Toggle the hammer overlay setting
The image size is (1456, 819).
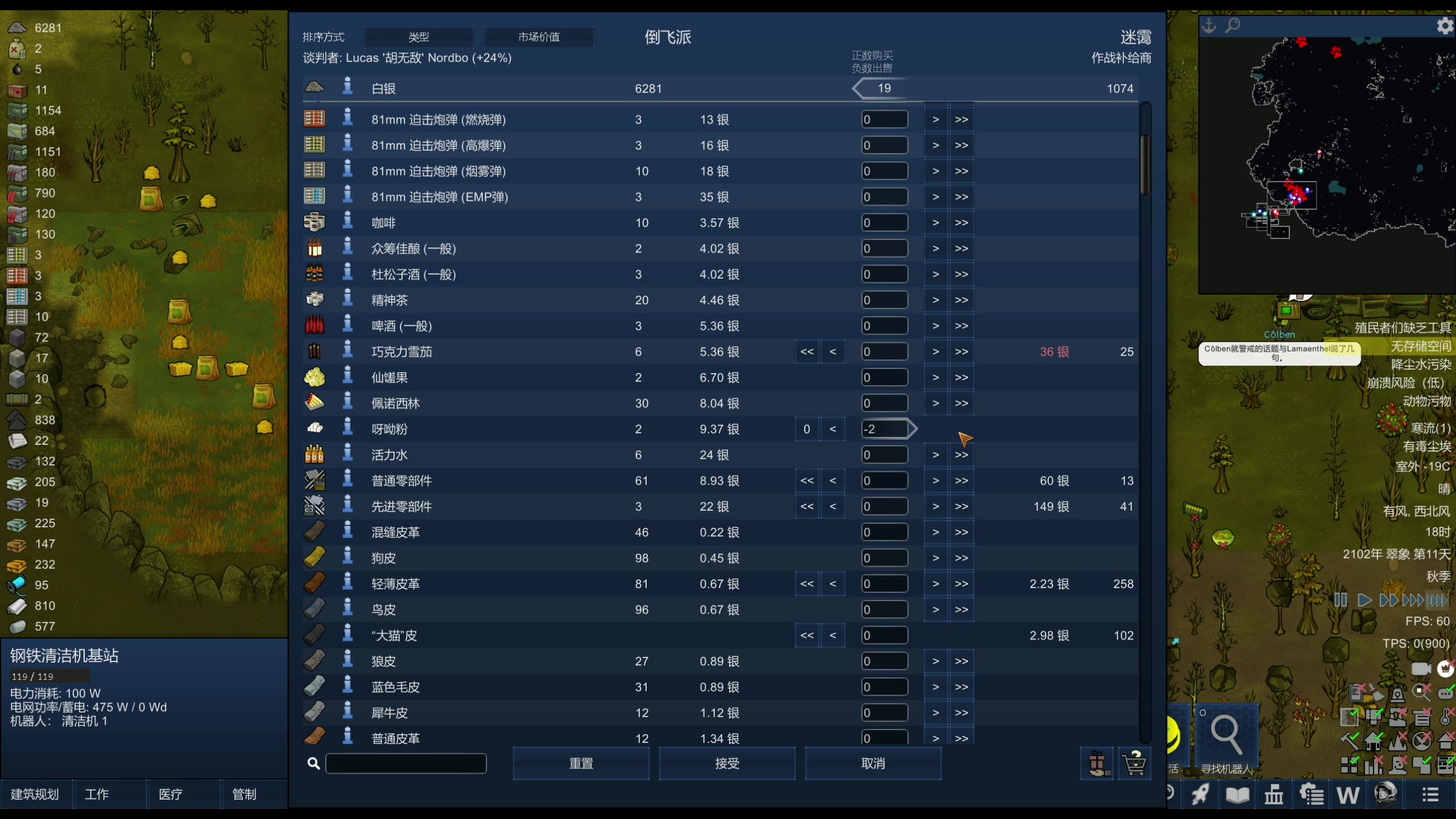point(1349,741)
